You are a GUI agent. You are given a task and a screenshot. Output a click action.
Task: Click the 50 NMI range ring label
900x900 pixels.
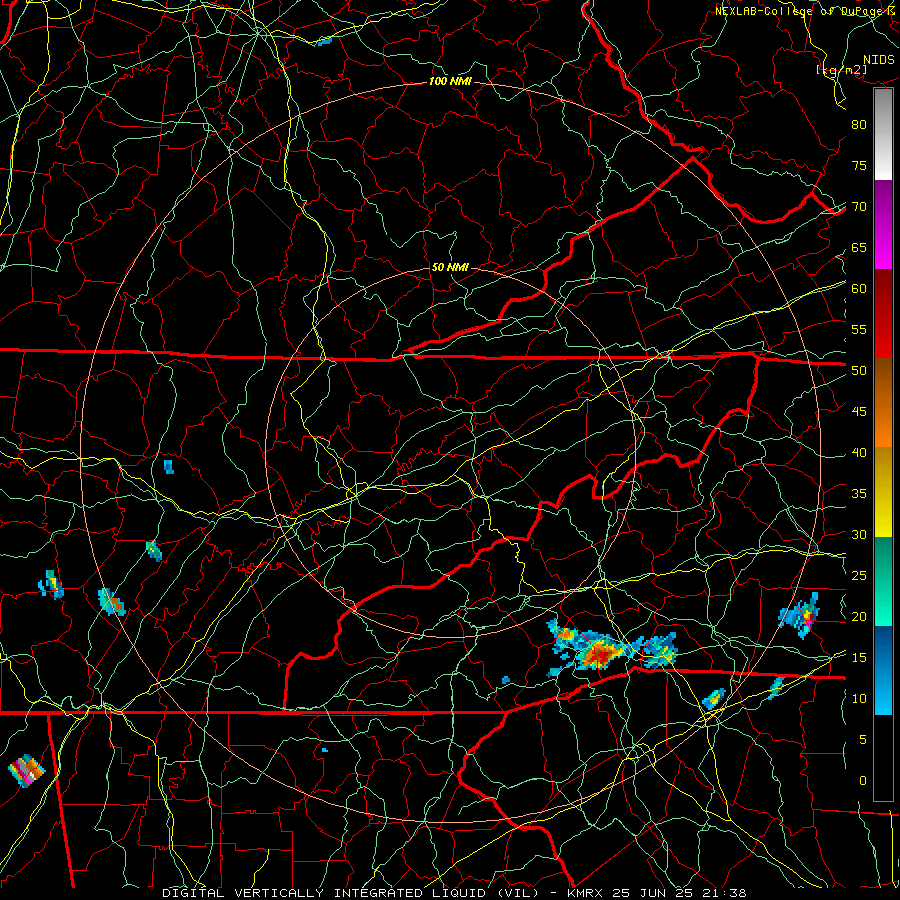tap(450, 267)
